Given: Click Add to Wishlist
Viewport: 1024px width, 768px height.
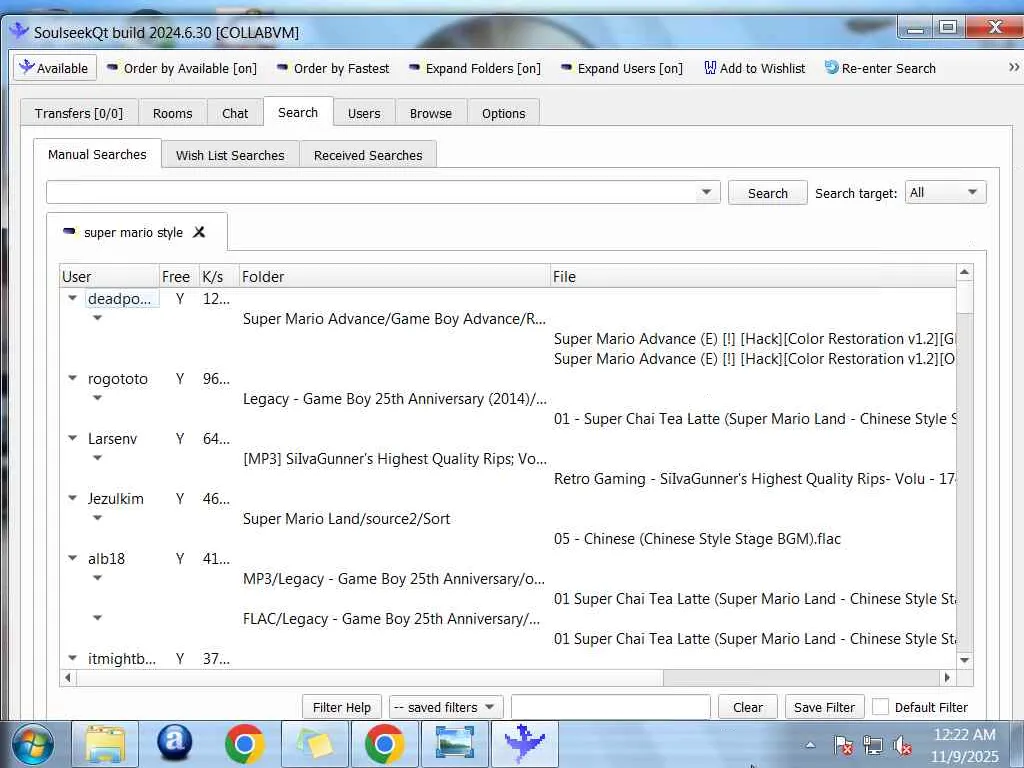Looking at the screenshot, I should pyautogui.click(x=754, y=68).
